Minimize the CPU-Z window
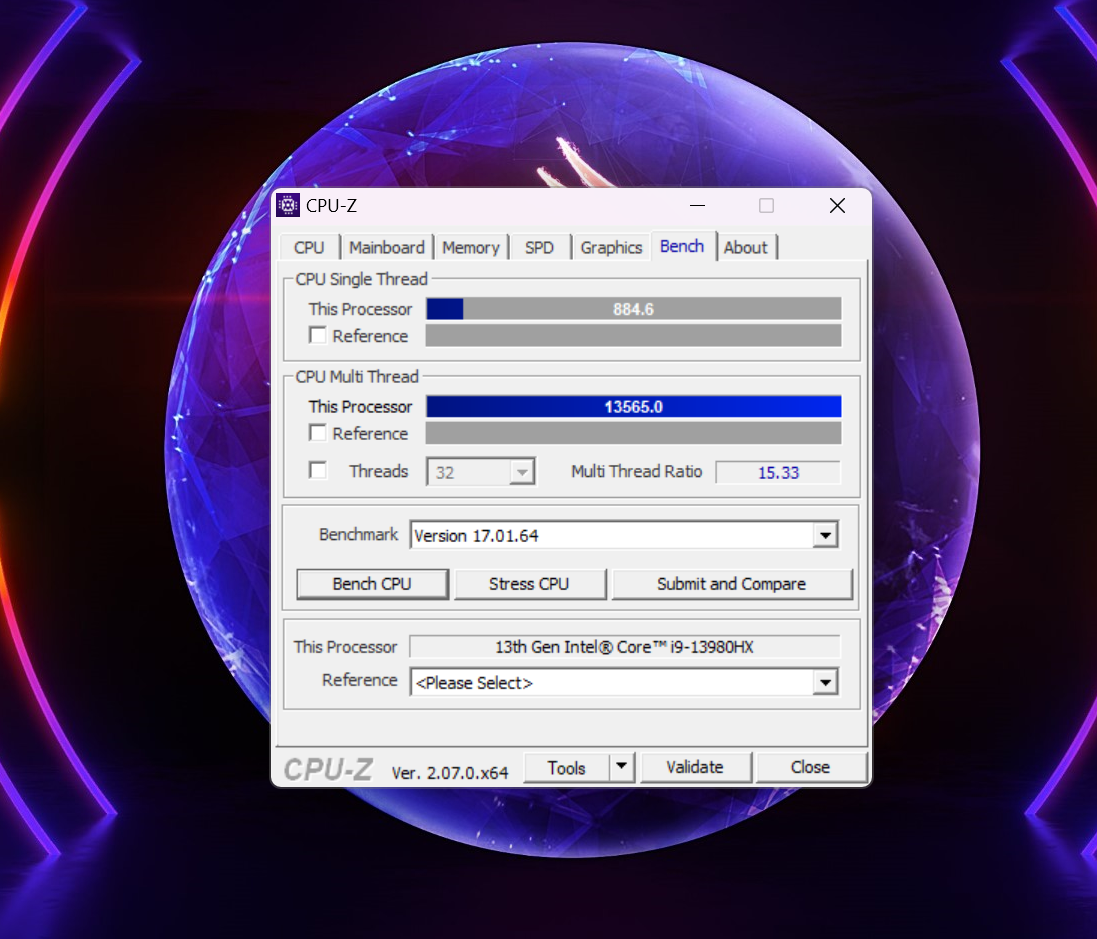The width and height of the screenshot is (1097, 939). point(698,206)
